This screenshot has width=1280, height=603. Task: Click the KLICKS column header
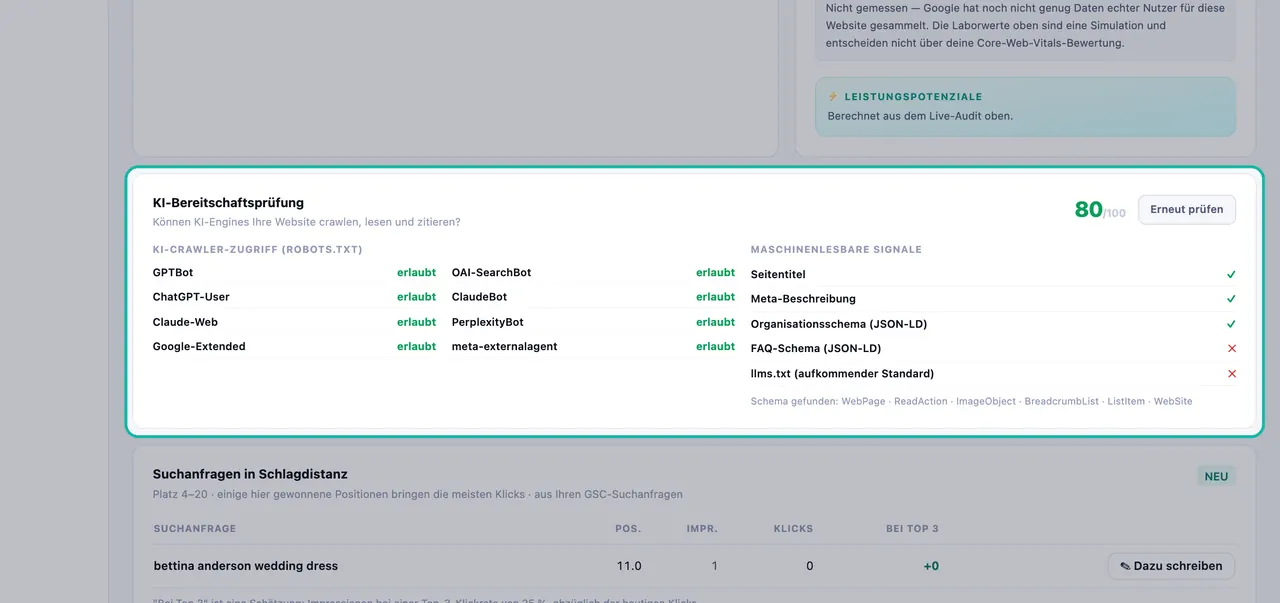[x=793, y=528]
